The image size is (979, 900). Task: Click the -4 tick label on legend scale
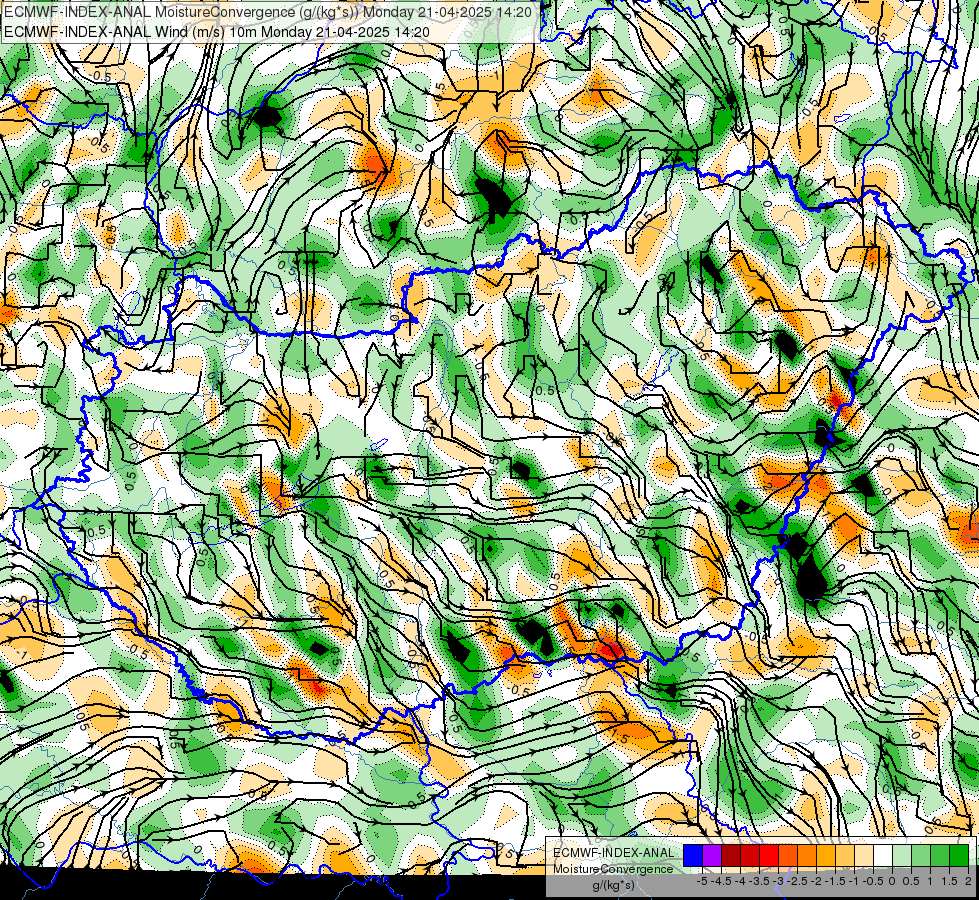pyautogui.click(x=740, y=881)
